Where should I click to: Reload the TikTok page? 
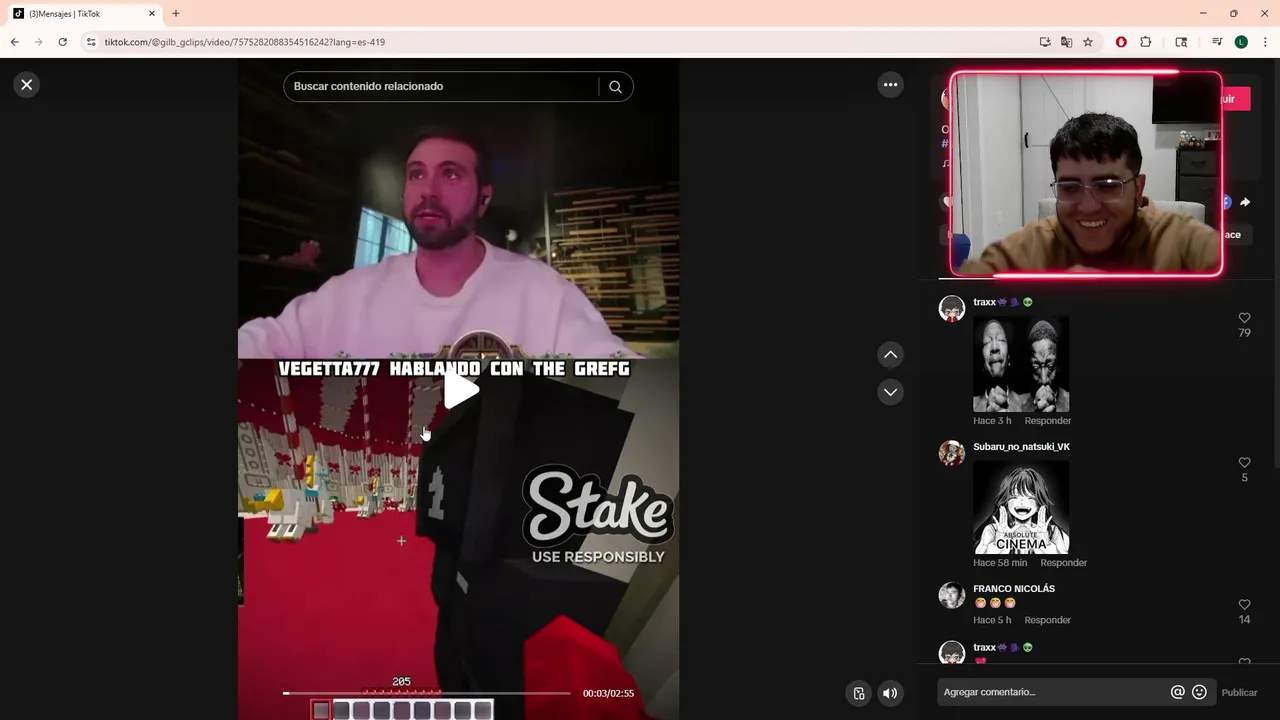[62, 42]
